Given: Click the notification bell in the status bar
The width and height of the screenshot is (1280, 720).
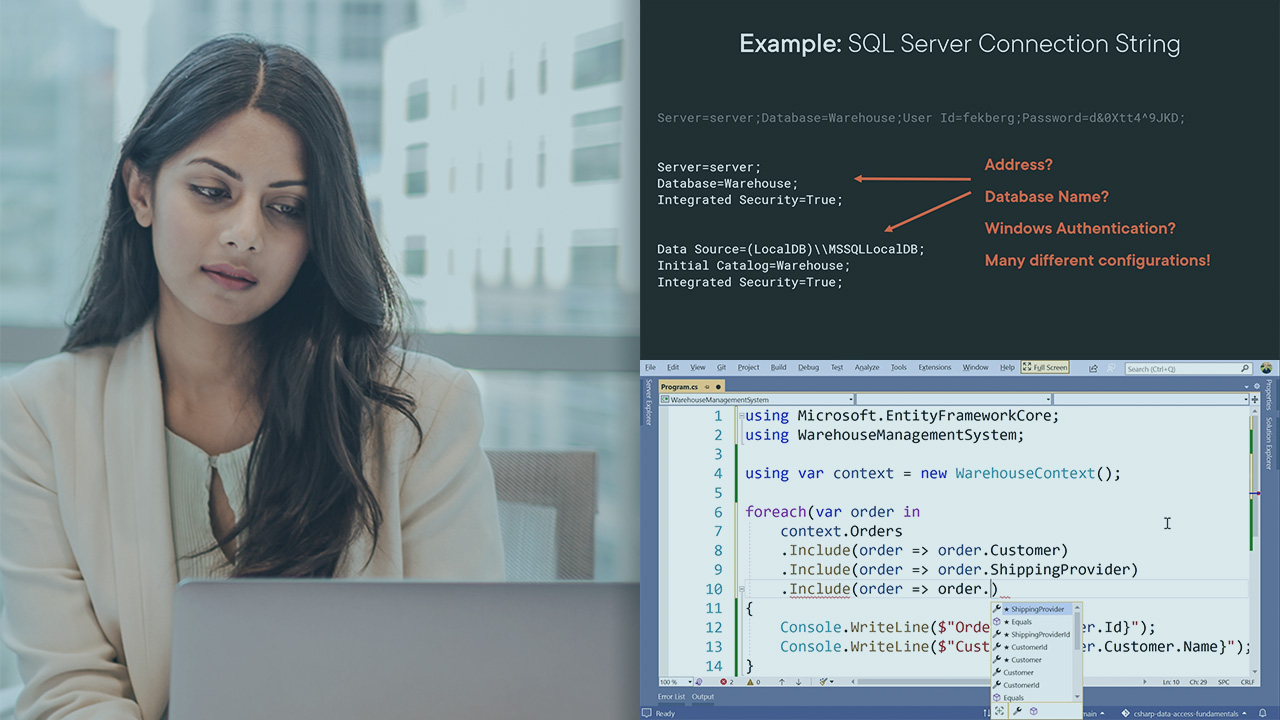Looking at the screenshot, I should pos(1262,713).
